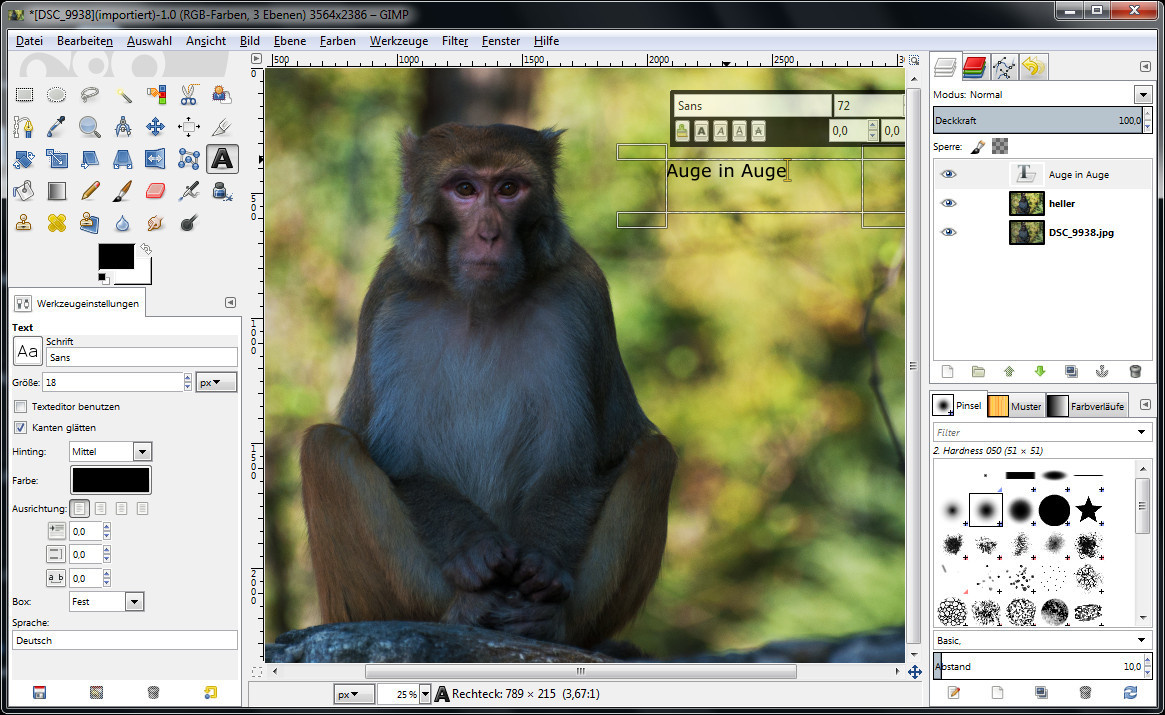This screenshot has width=1165, height=715.
Task: Choose the Zoom magnifier tool
Action: click(x=90, y=127)
